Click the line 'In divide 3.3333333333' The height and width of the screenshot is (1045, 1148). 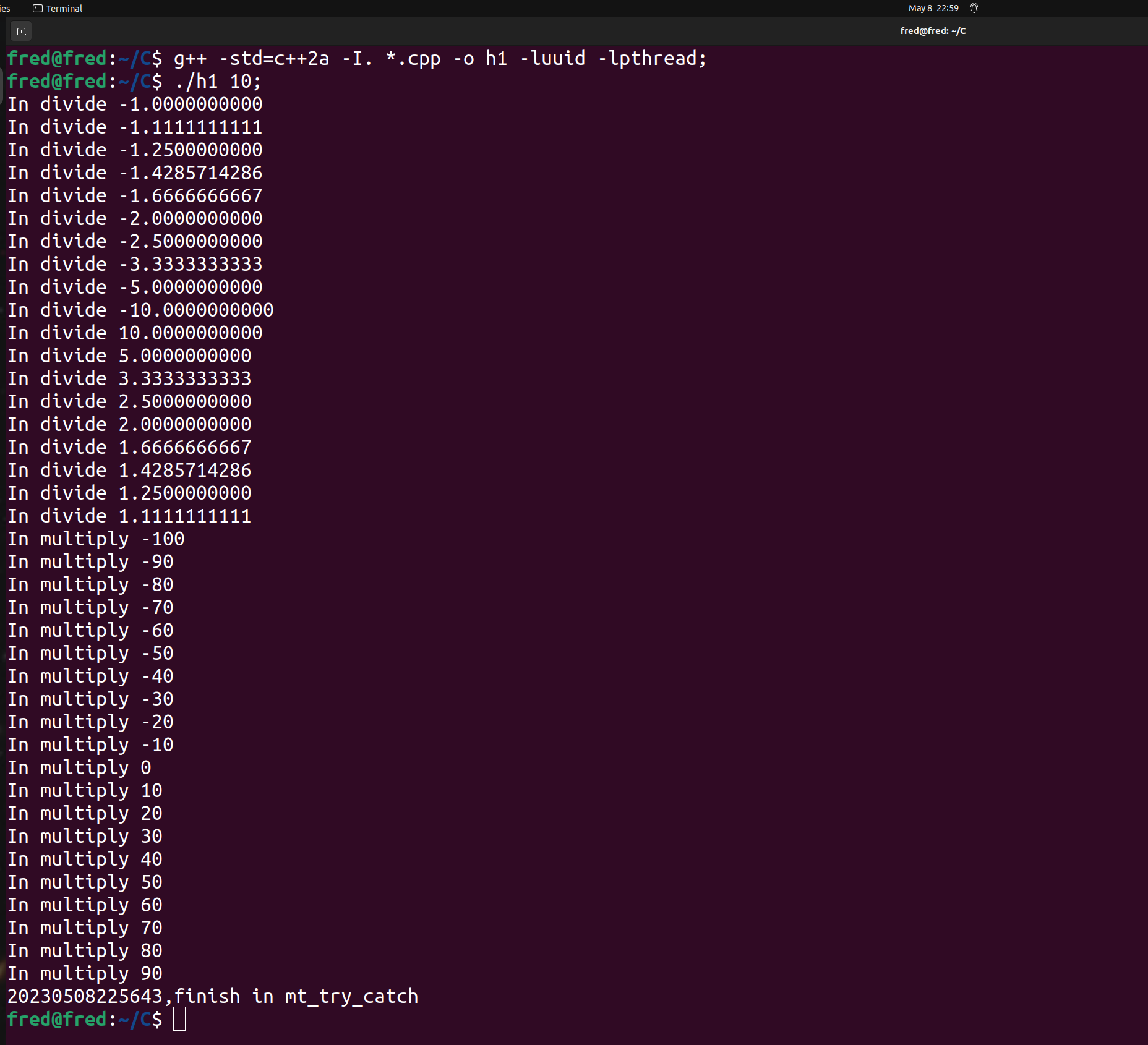tap(129, 378)
